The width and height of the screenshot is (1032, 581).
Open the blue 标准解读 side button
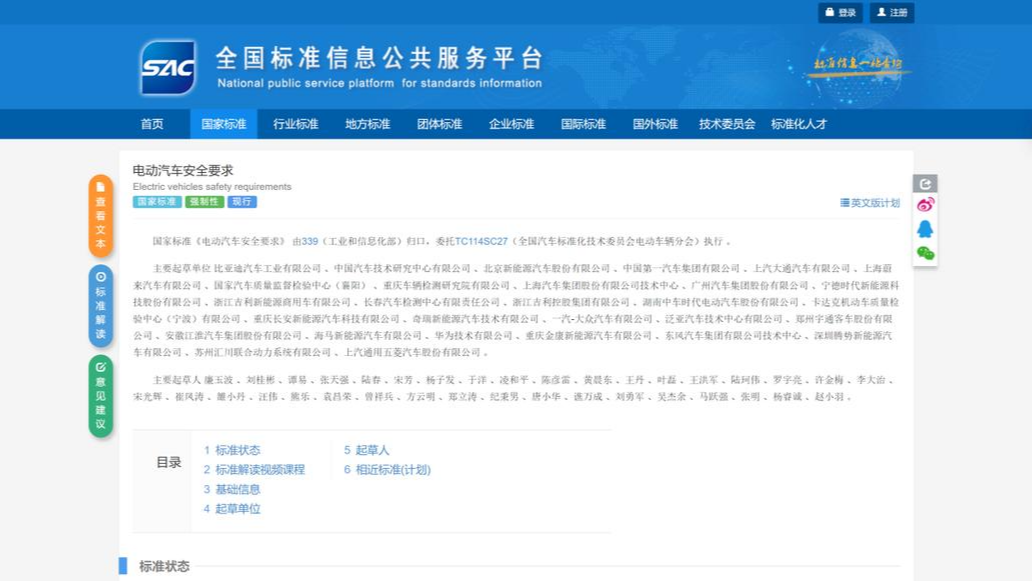100,306
